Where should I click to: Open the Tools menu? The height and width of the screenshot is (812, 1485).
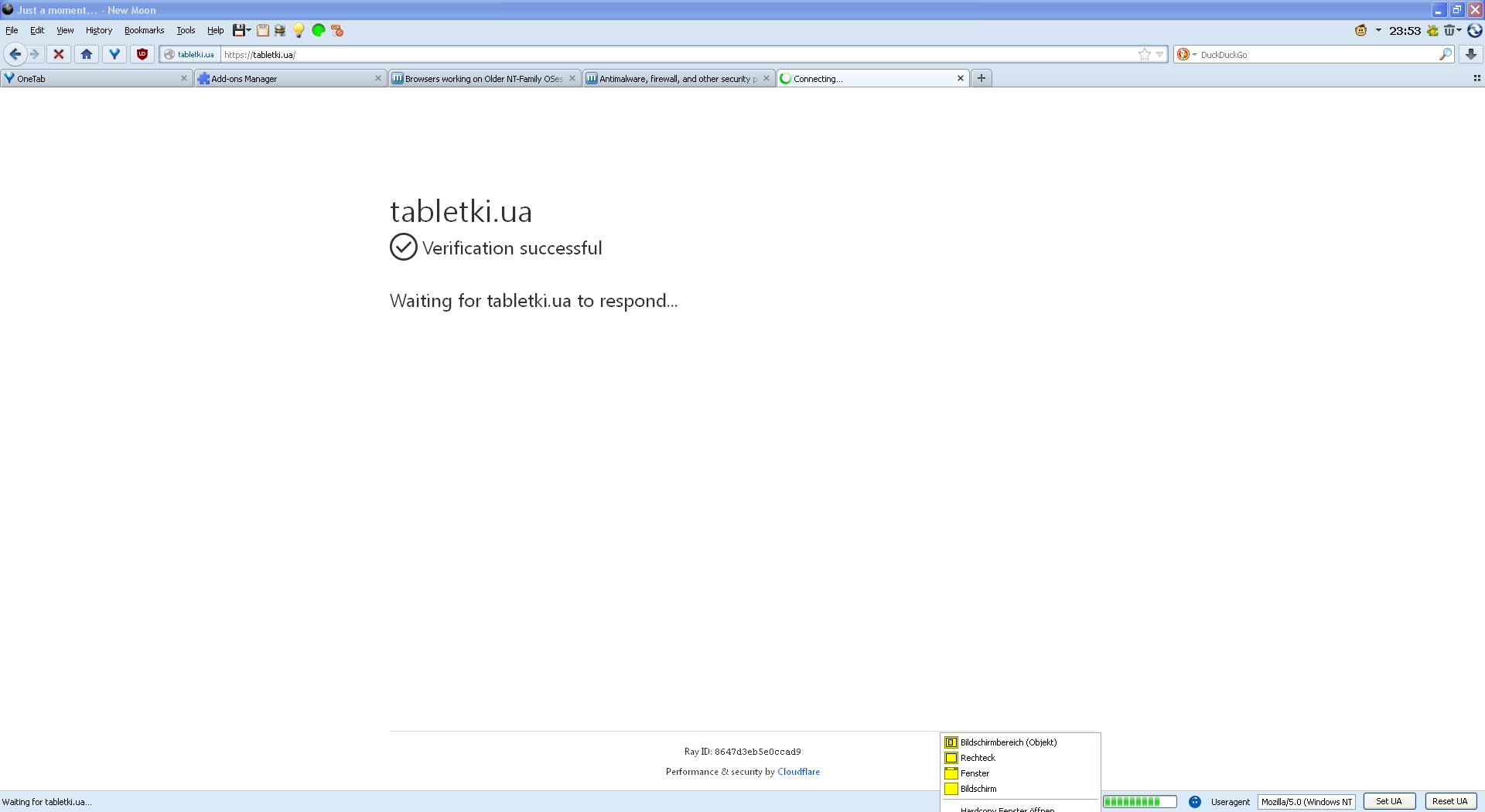click(186, 30)
